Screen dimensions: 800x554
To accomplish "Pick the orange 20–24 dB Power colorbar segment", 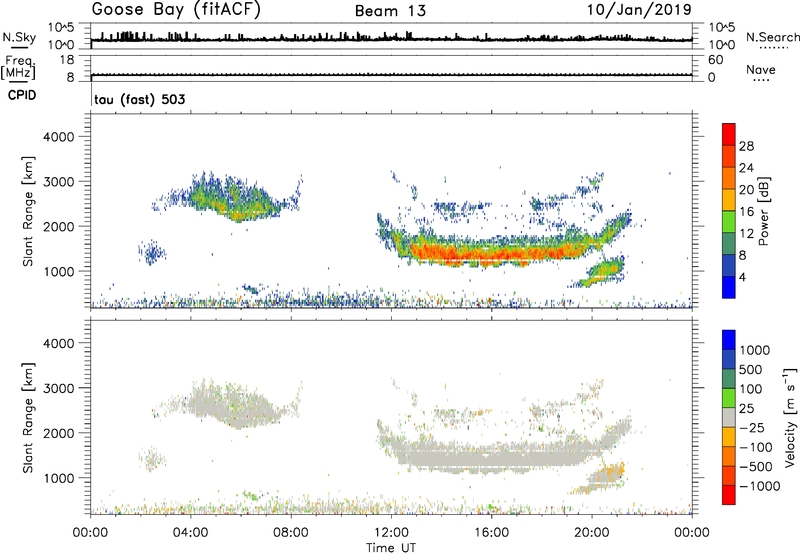I will coord(729,179).
